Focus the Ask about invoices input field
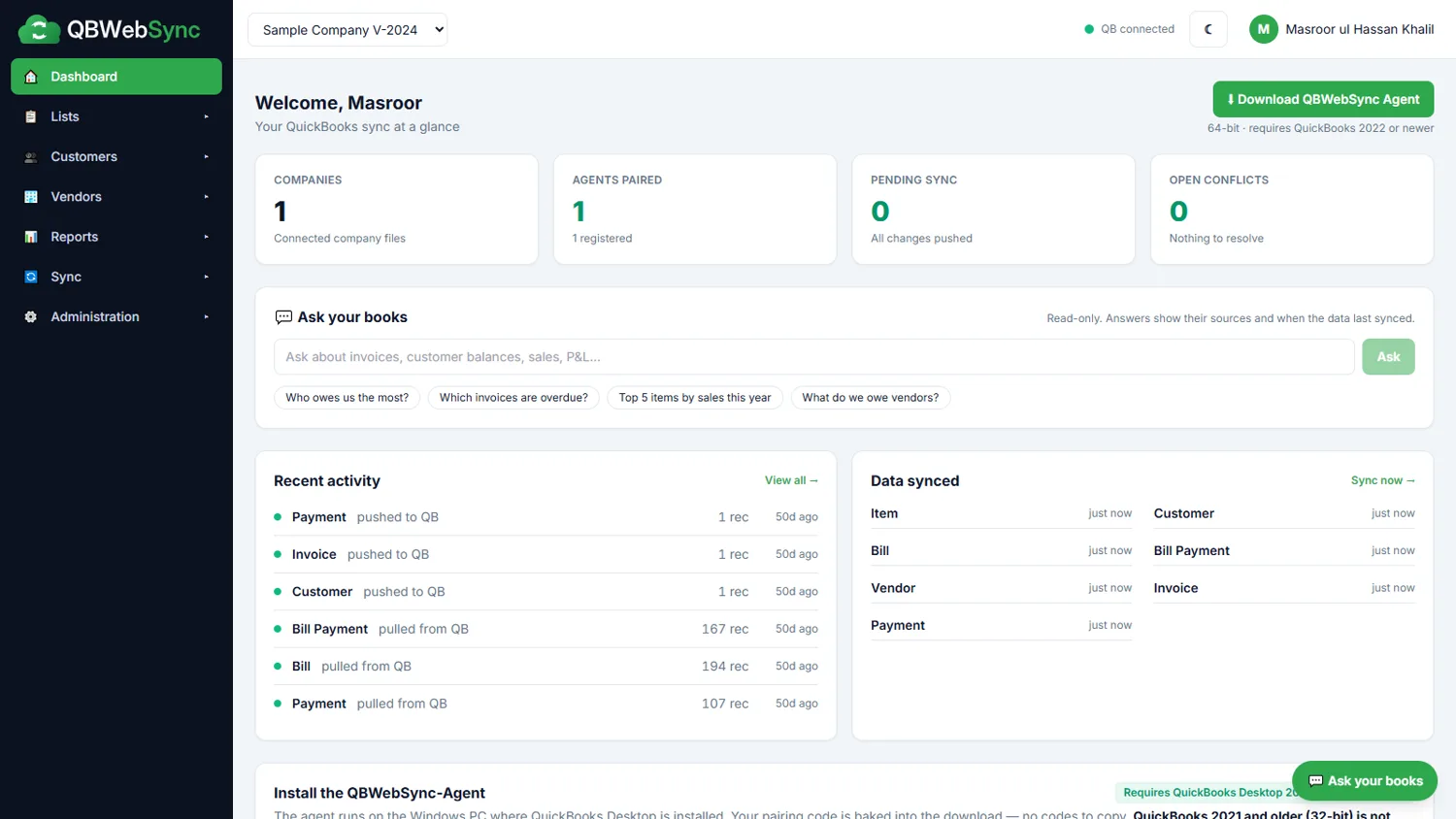This screenshot has width=1456, height=819. tap(813, 357)
